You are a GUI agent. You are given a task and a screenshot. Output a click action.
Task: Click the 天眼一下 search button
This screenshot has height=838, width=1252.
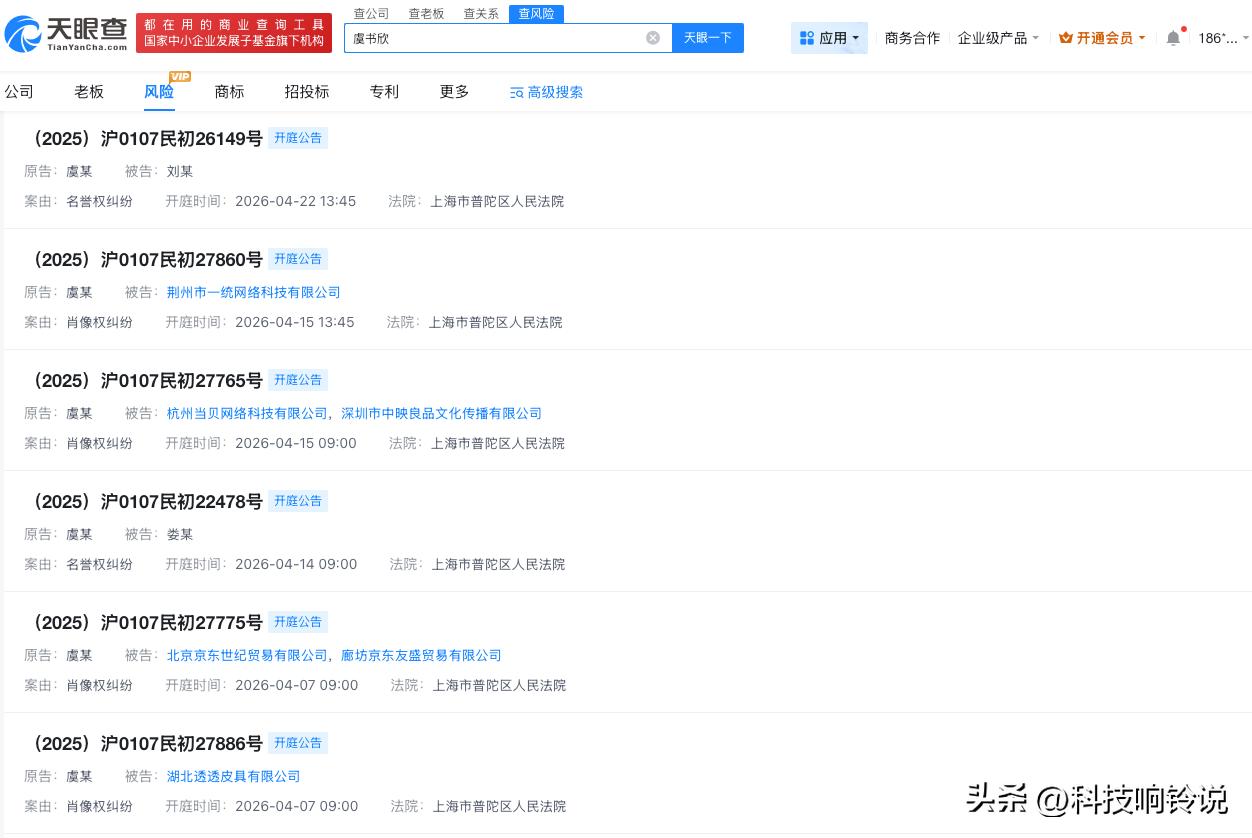pos(708,37)
